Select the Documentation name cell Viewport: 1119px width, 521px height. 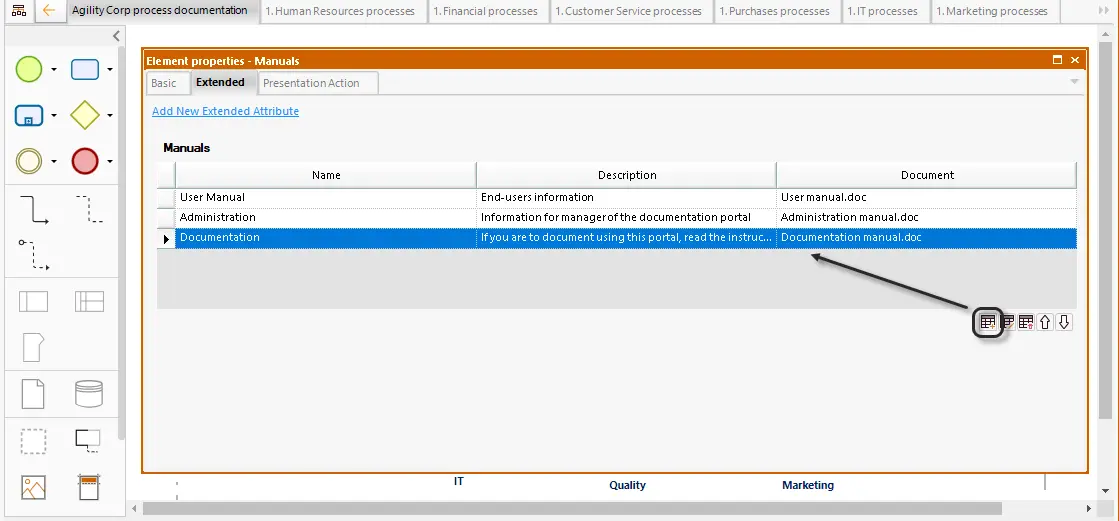click(326, 237)
